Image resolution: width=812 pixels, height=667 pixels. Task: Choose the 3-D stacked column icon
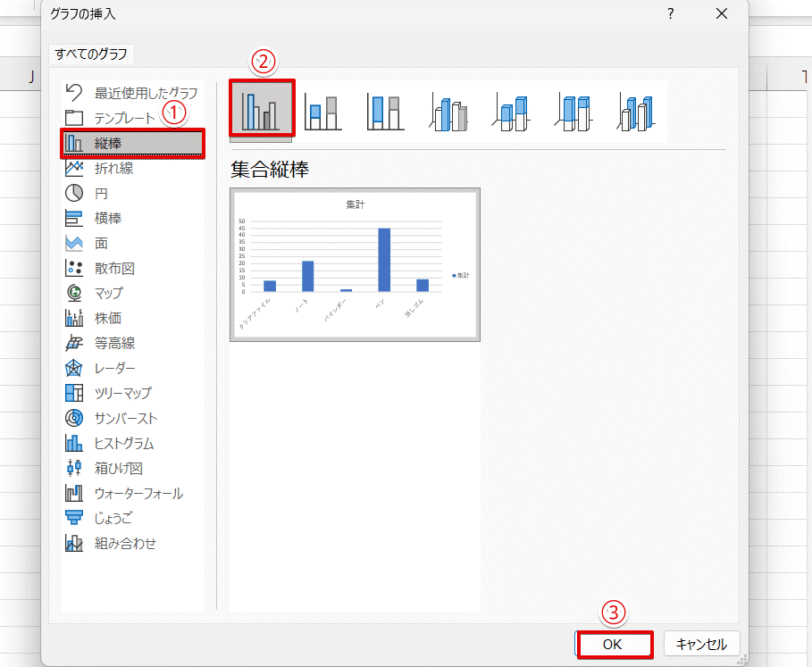[512, 112]
